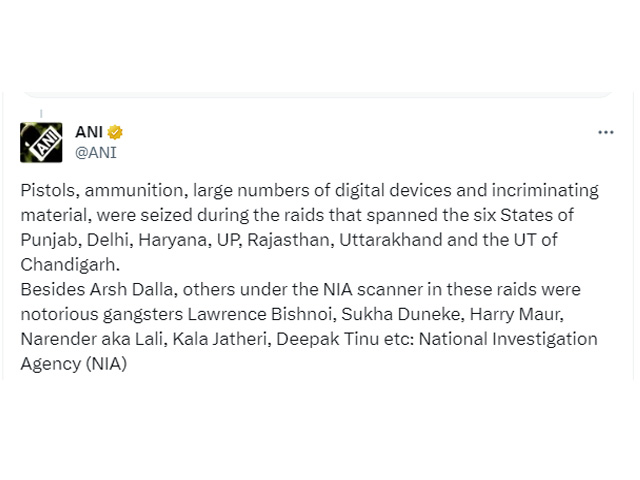Click "Chandigarh." at the paragraph end
This screenshot has width=640, height=480.
(x=69, y=264)
